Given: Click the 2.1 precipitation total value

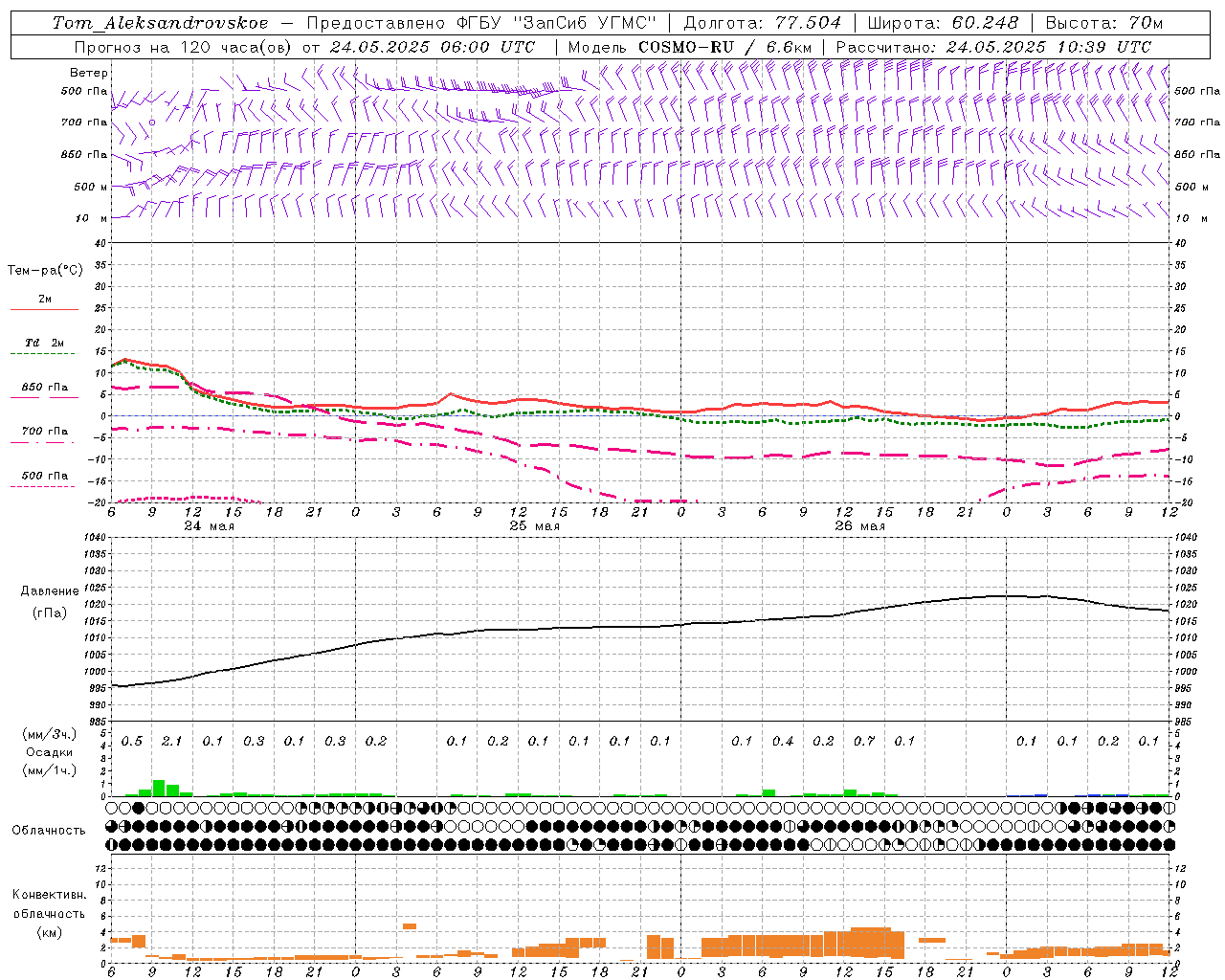Looking at the screenshot, I should [172, 742].
